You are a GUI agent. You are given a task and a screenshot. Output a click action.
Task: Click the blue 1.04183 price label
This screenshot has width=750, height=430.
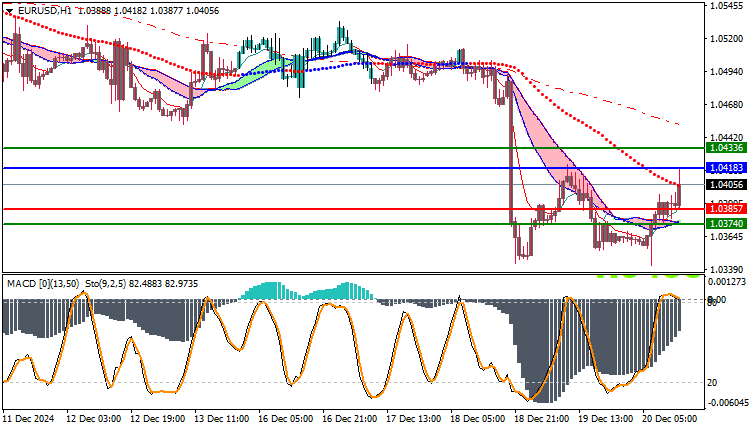(x=727, y=168)
